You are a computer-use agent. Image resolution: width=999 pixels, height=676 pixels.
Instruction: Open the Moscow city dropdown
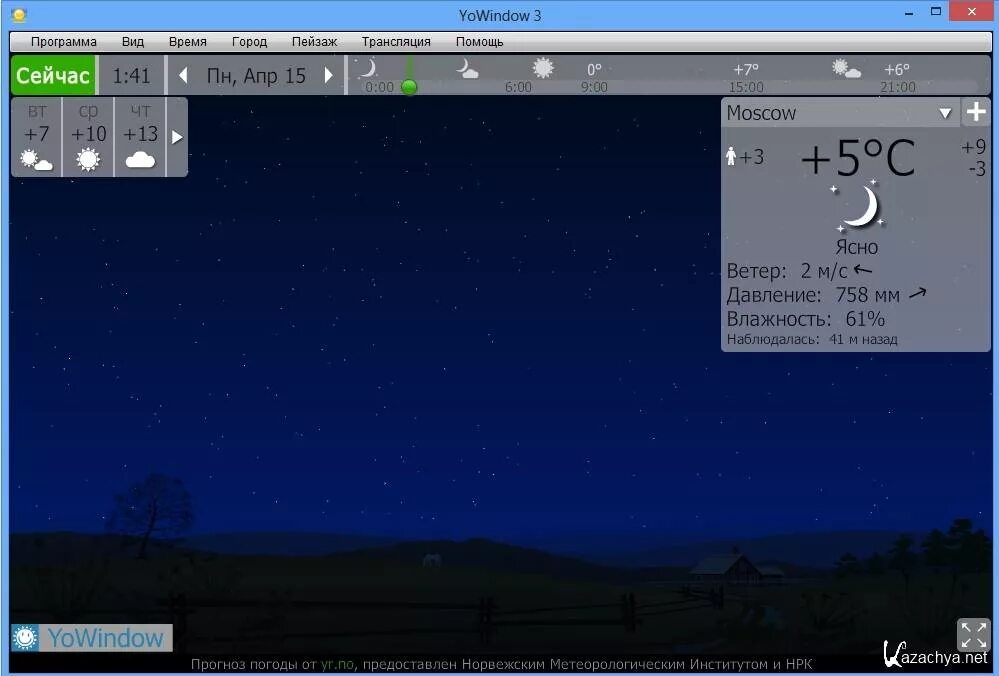click(945, 113)
